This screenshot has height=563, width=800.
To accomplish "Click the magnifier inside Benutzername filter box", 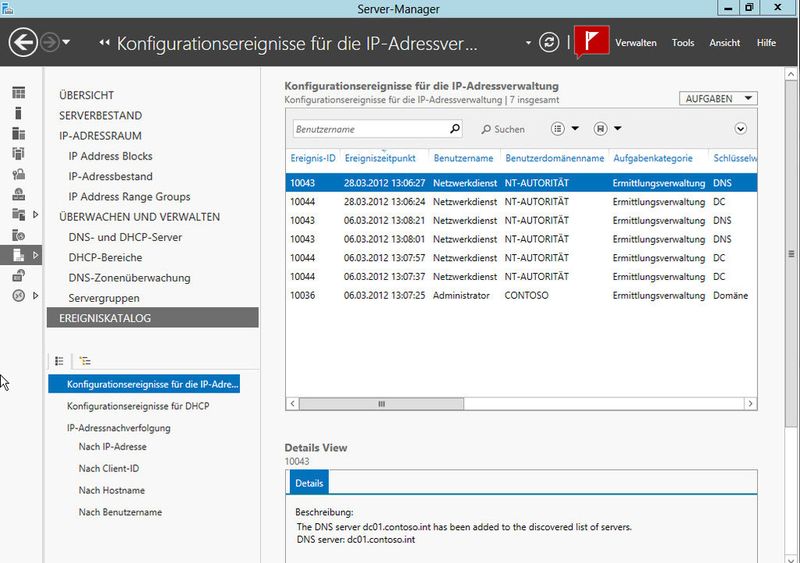I will coord(455,129).
